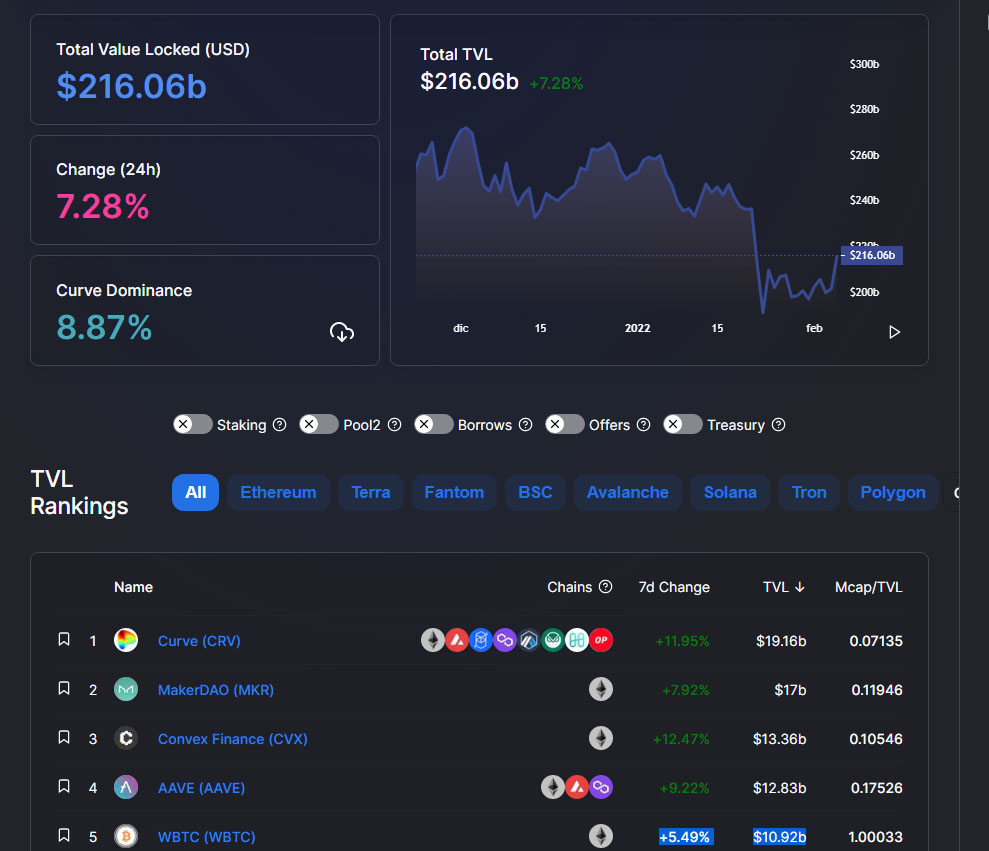This screenshot has height=851, width=989.
Task: Bookmark the WBTC (WBTC) row
Action: tap(64, 835)
